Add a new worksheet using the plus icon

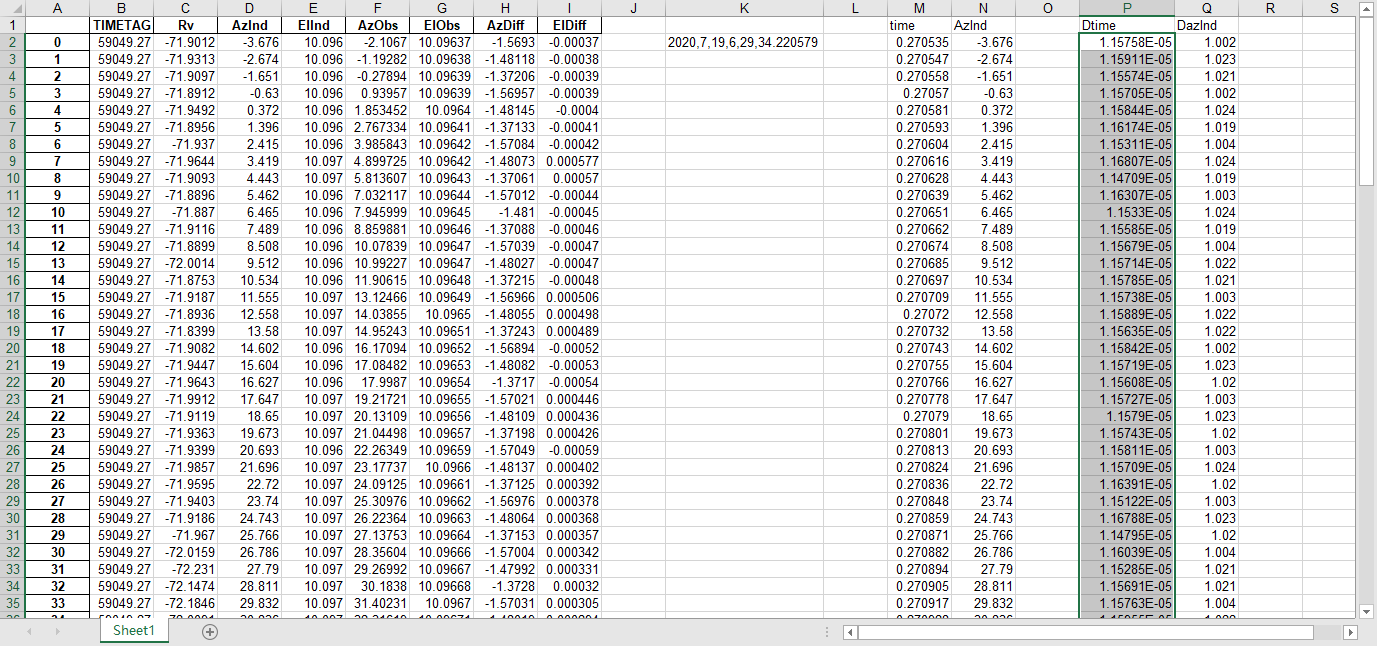point(209,633)
